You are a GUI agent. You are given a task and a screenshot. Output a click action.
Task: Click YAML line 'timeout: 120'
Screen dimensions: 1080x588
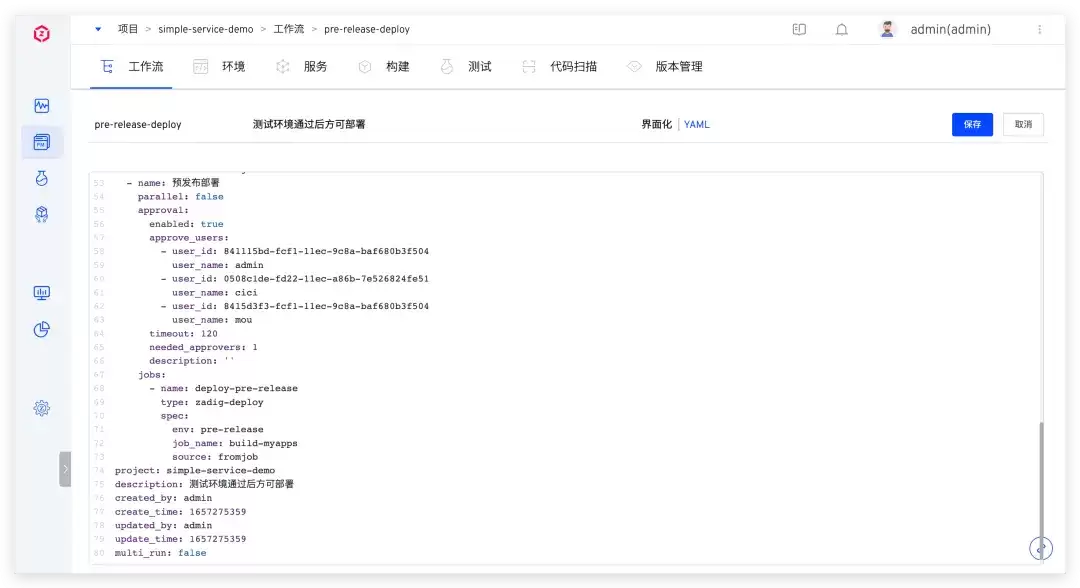(x=183, y=334)
